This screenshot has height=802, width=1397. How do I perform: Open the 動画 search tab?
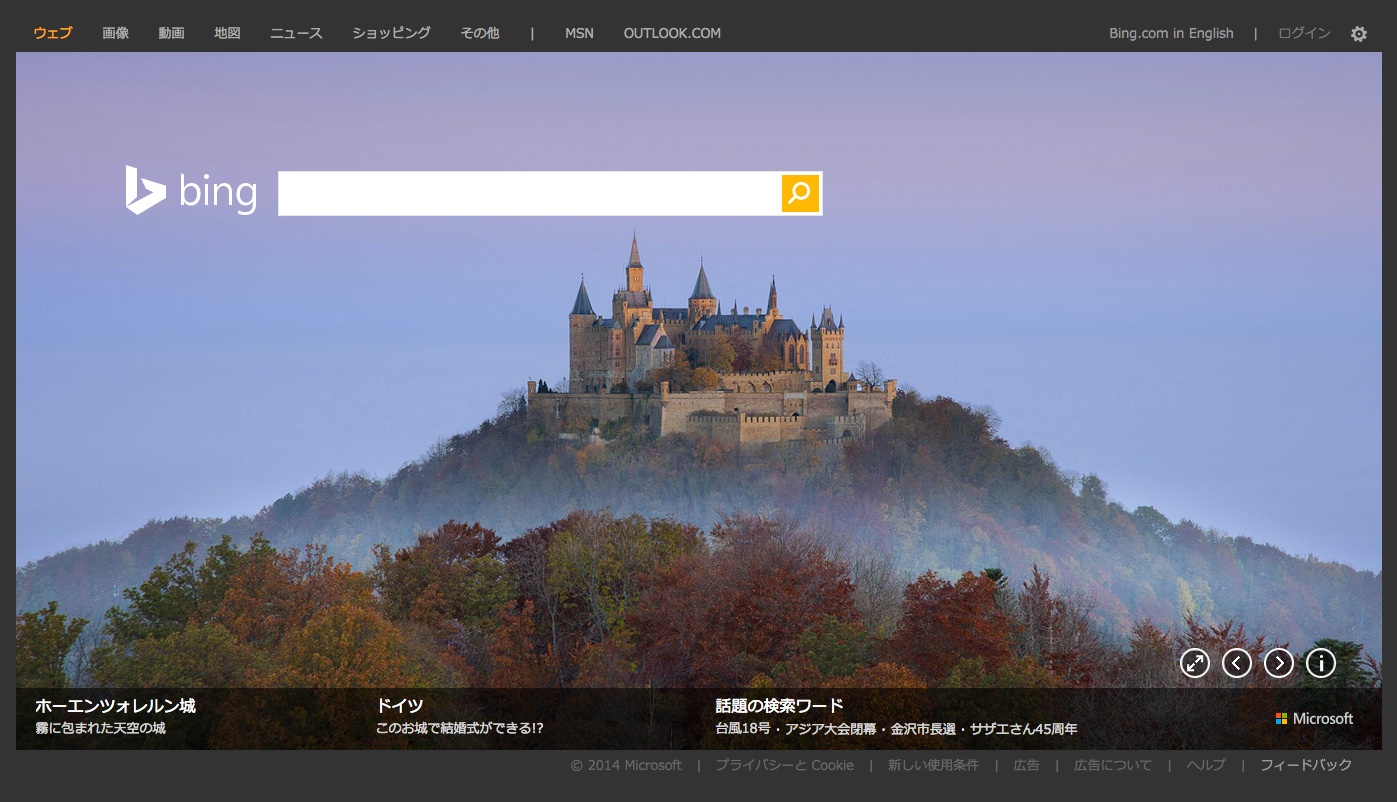(171, 33)
